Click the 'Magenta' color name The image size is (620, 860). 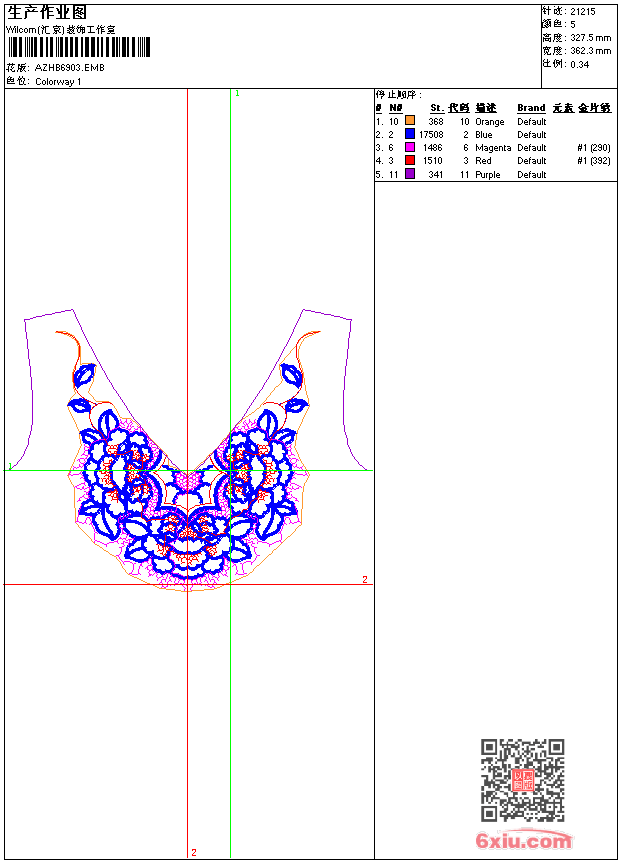coord(493,148)
